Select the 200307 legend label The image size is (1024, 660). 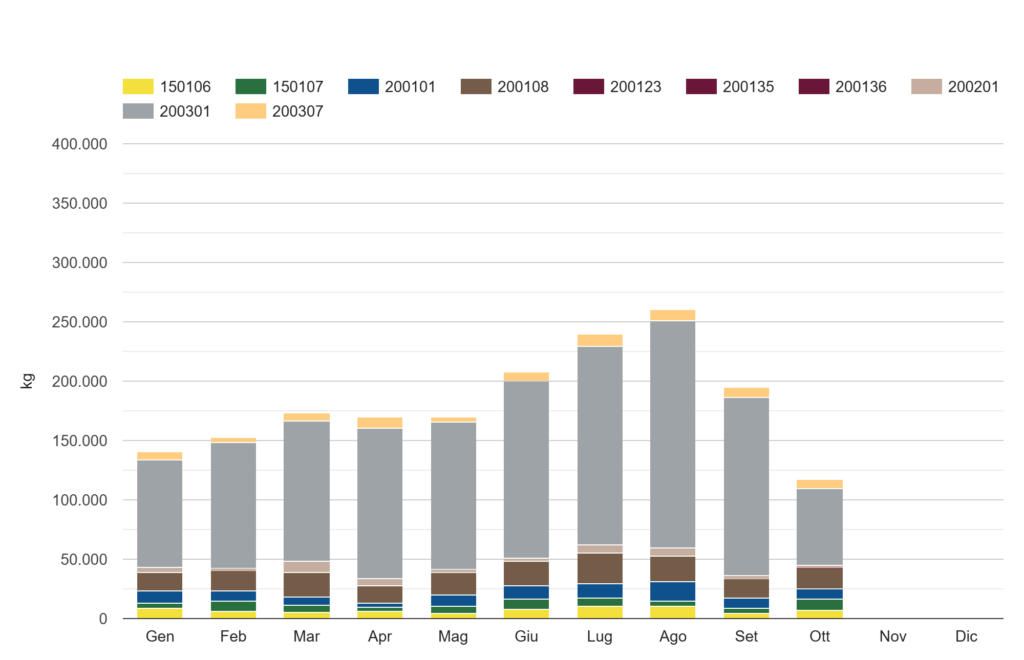pyautogui.click(x=298, y=112)
